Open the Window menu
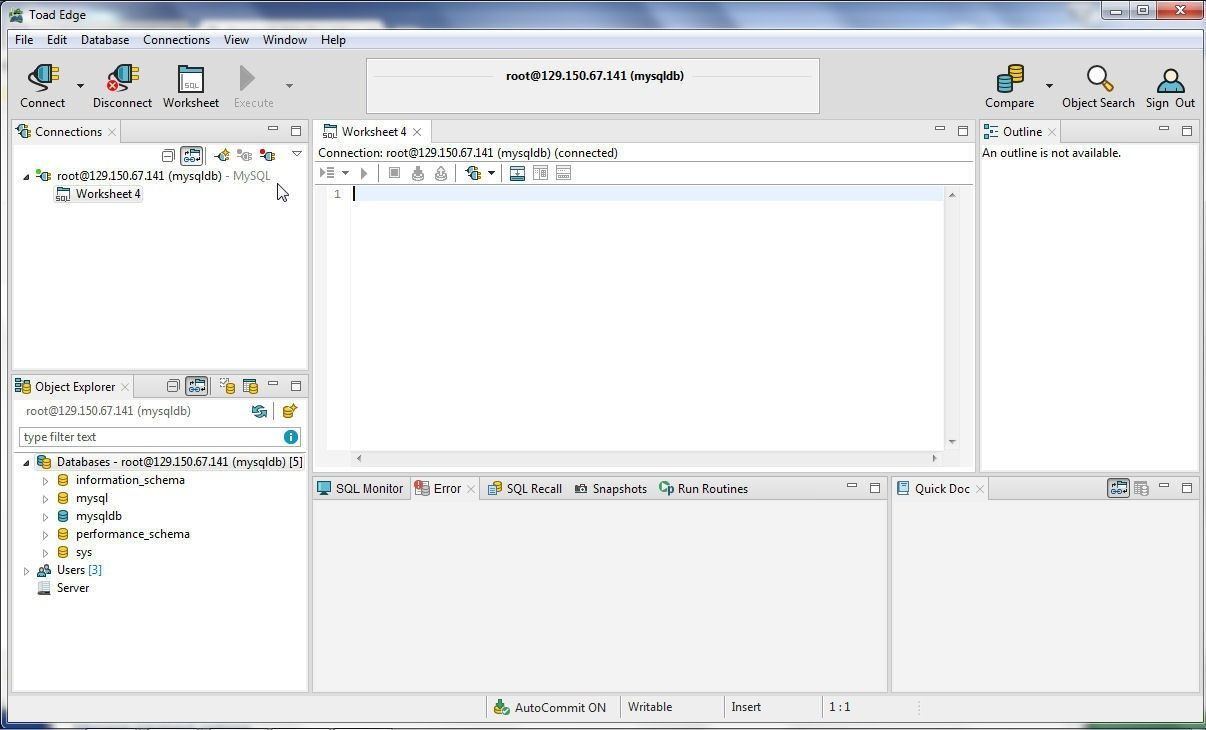 (x=285, y=40)
